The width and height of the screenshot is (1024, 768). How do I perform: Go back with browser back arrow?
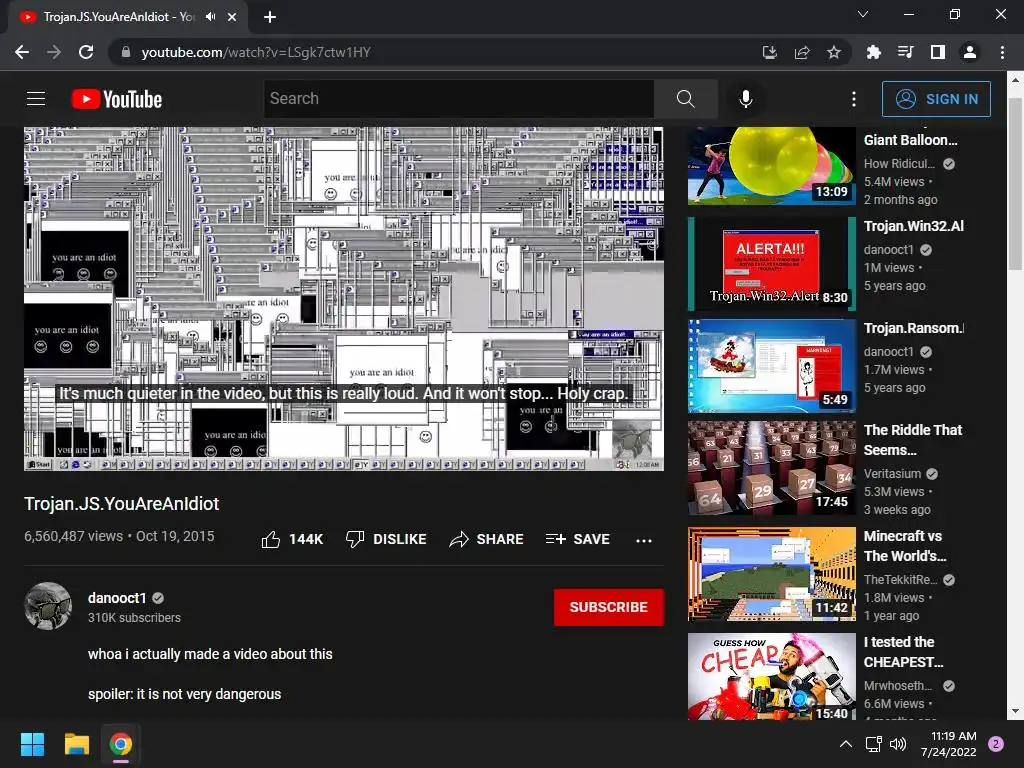[22, 52]
